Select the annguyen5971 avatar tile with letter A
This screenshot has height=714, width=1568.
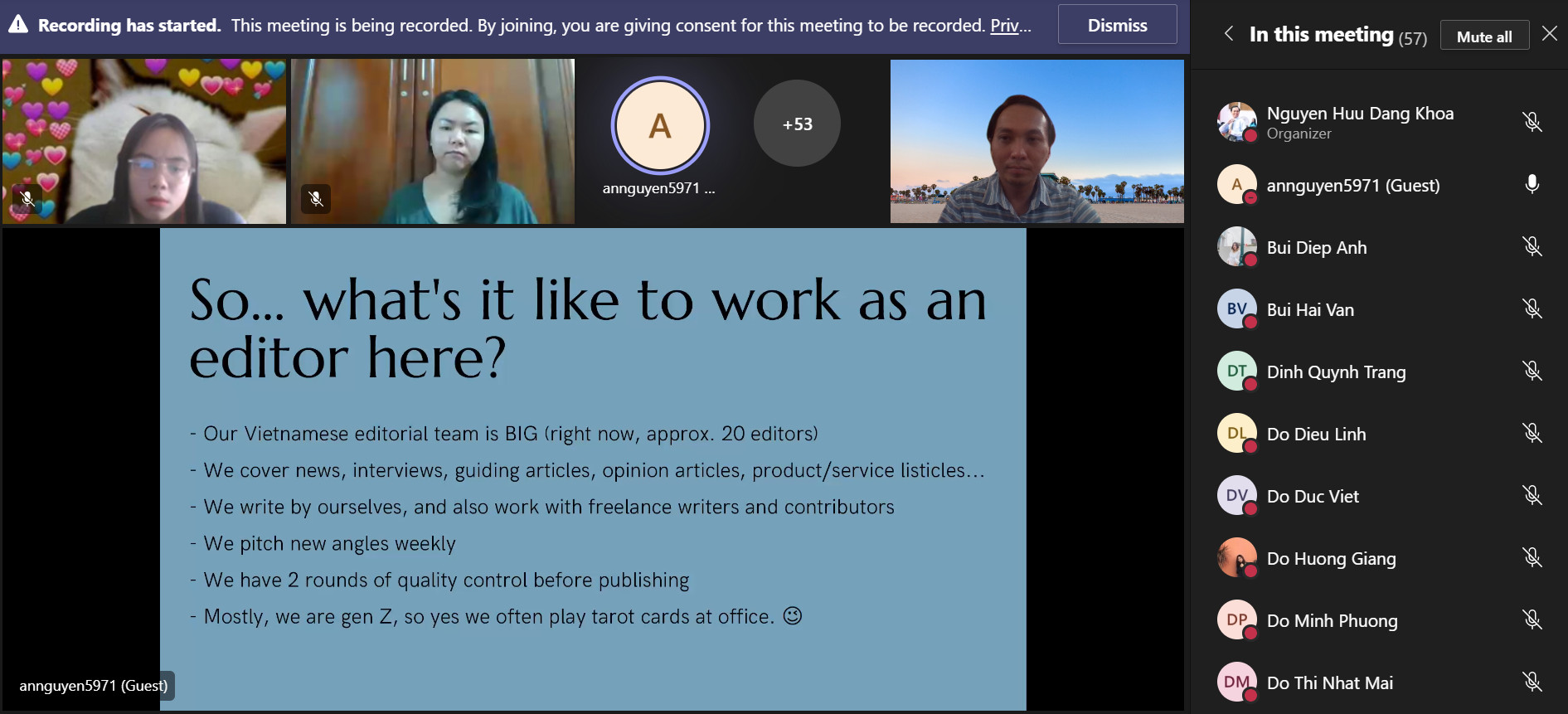coord(660,126)
